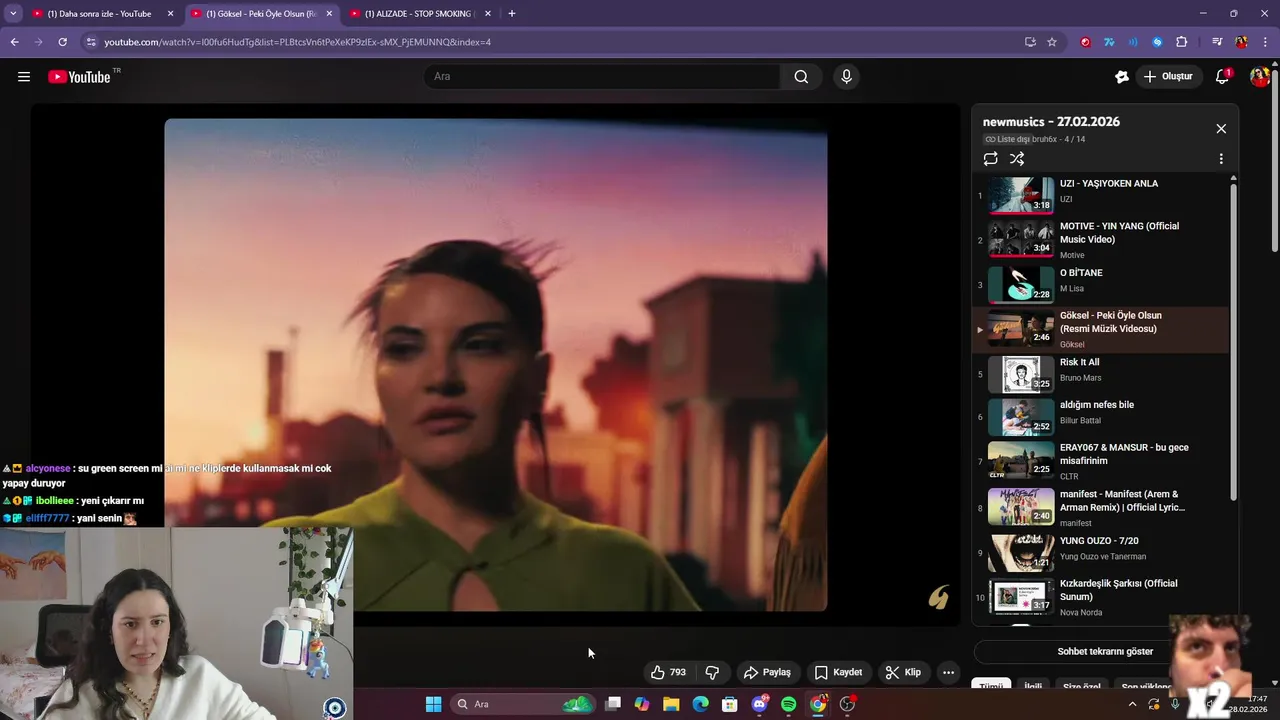Image resolution: width=1280 pixels, height=720 pixels.
Task: Play ERAY067 & MANSUR - bu gece misafirinim
Action: pyautogui.click(x=1100, y=460)
